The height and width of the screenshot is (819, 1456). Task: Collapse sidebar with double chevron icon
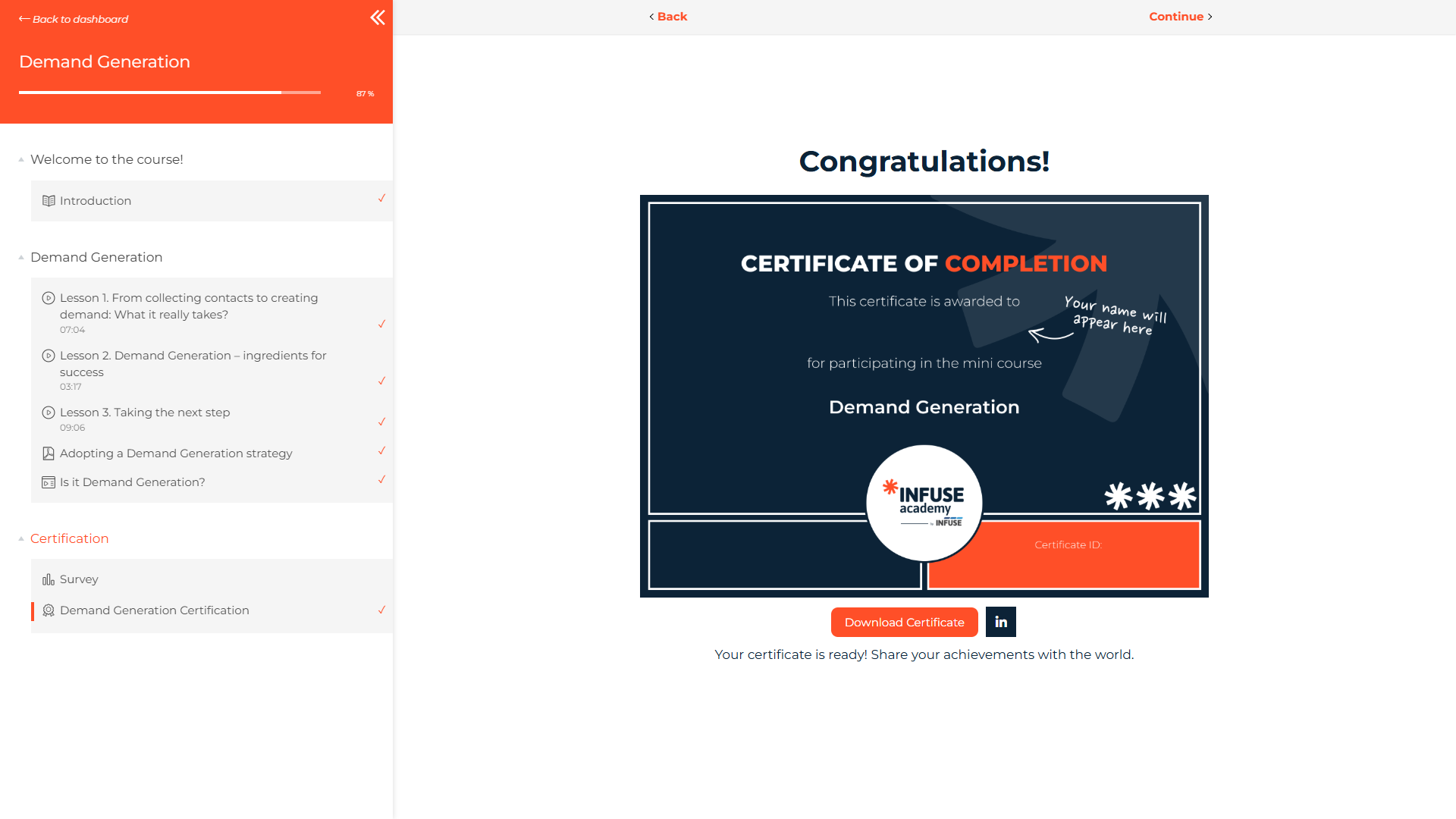pyautogui.click(x=377, y=17)
